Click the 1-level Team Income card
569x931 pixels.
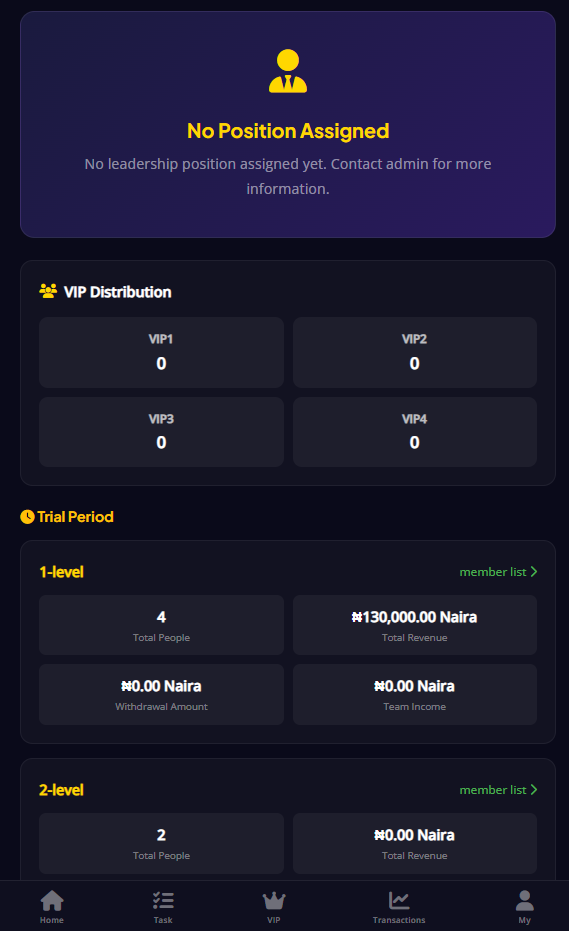click(x=415, y=694)
